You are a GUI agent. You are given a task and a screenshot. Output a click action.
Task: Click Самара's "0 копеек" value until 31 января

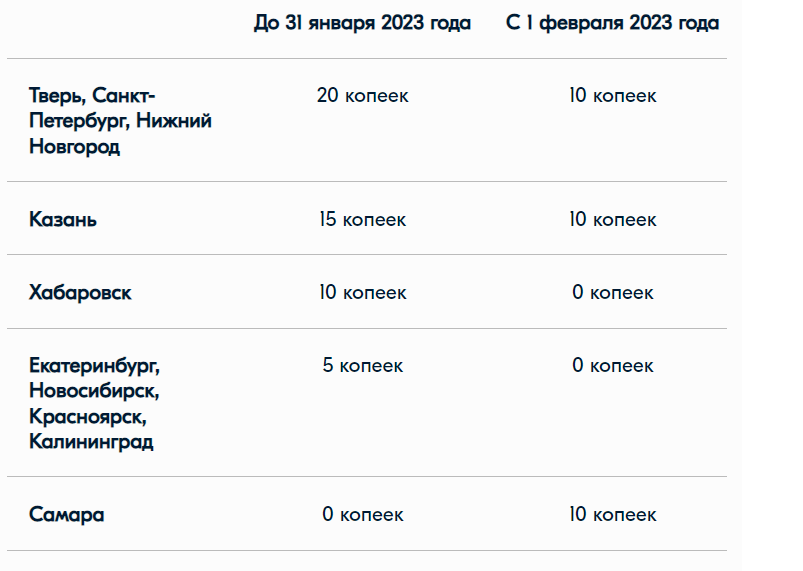pyautogui.click(x=362, y=515)
